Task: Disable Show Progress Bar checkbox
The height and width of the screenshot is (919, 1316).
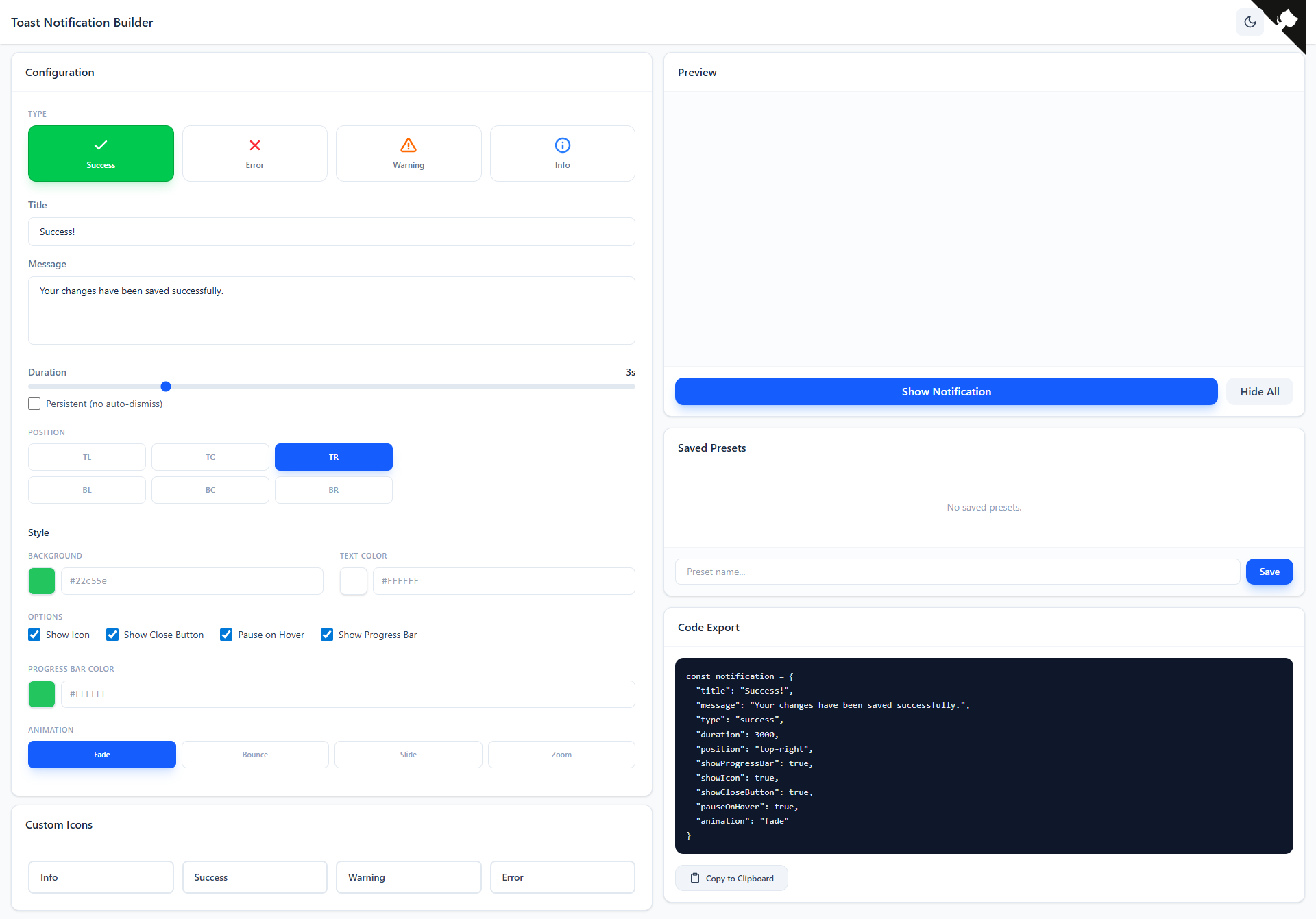Action: coord(327,635)
